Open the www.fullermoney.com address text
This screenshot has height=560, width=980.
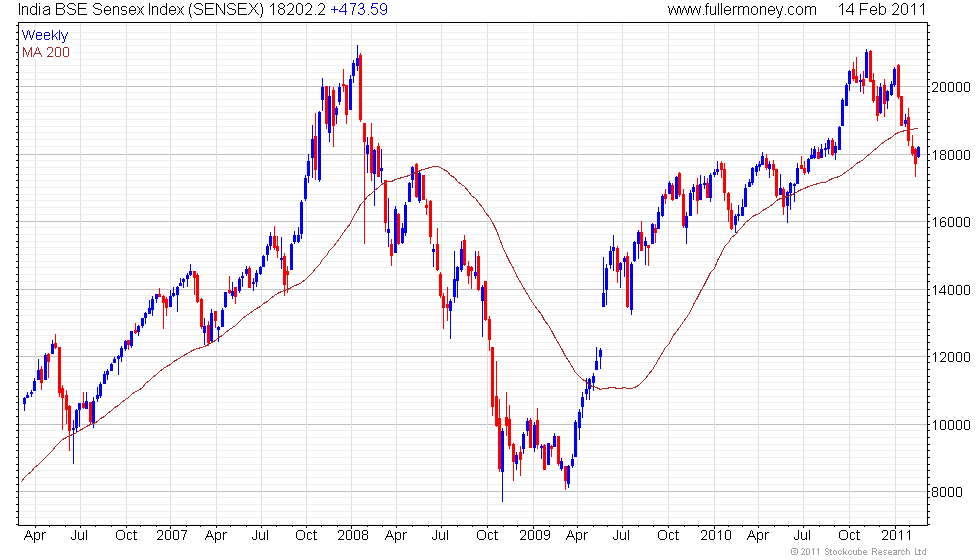(x=742, y=9)
